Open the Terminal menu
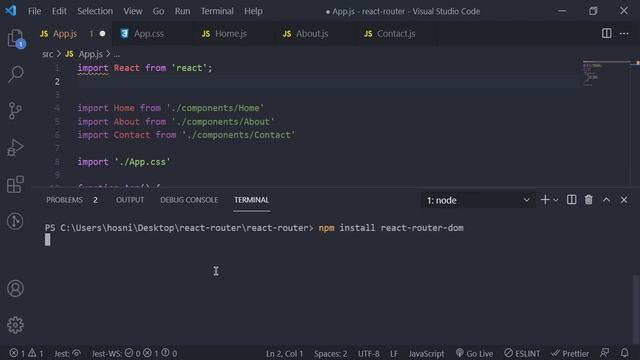Viewport: 640px width, 360px height. click(x=217, y=11)
